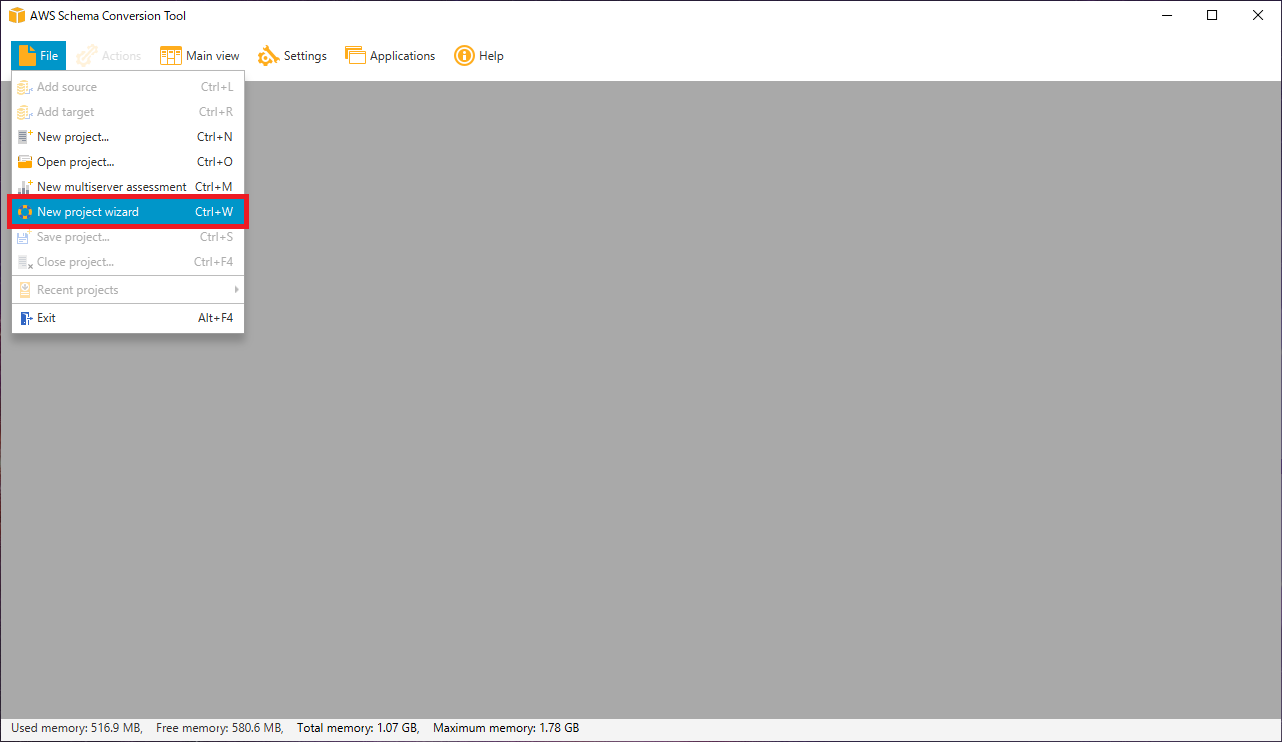Viewport: 1282px width, 742px height.
Task: Choose Open project... from File menu
Action: point(76,162)
